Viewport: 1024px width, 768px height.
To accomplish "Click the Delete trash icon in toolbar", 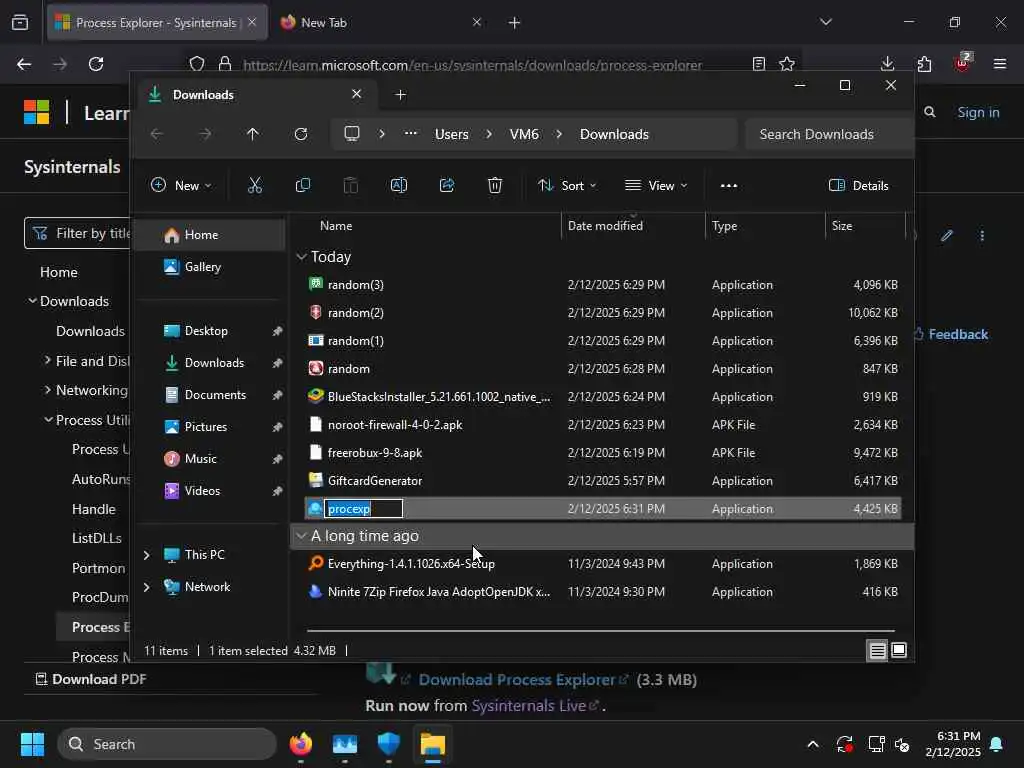I will coord(495,185).
